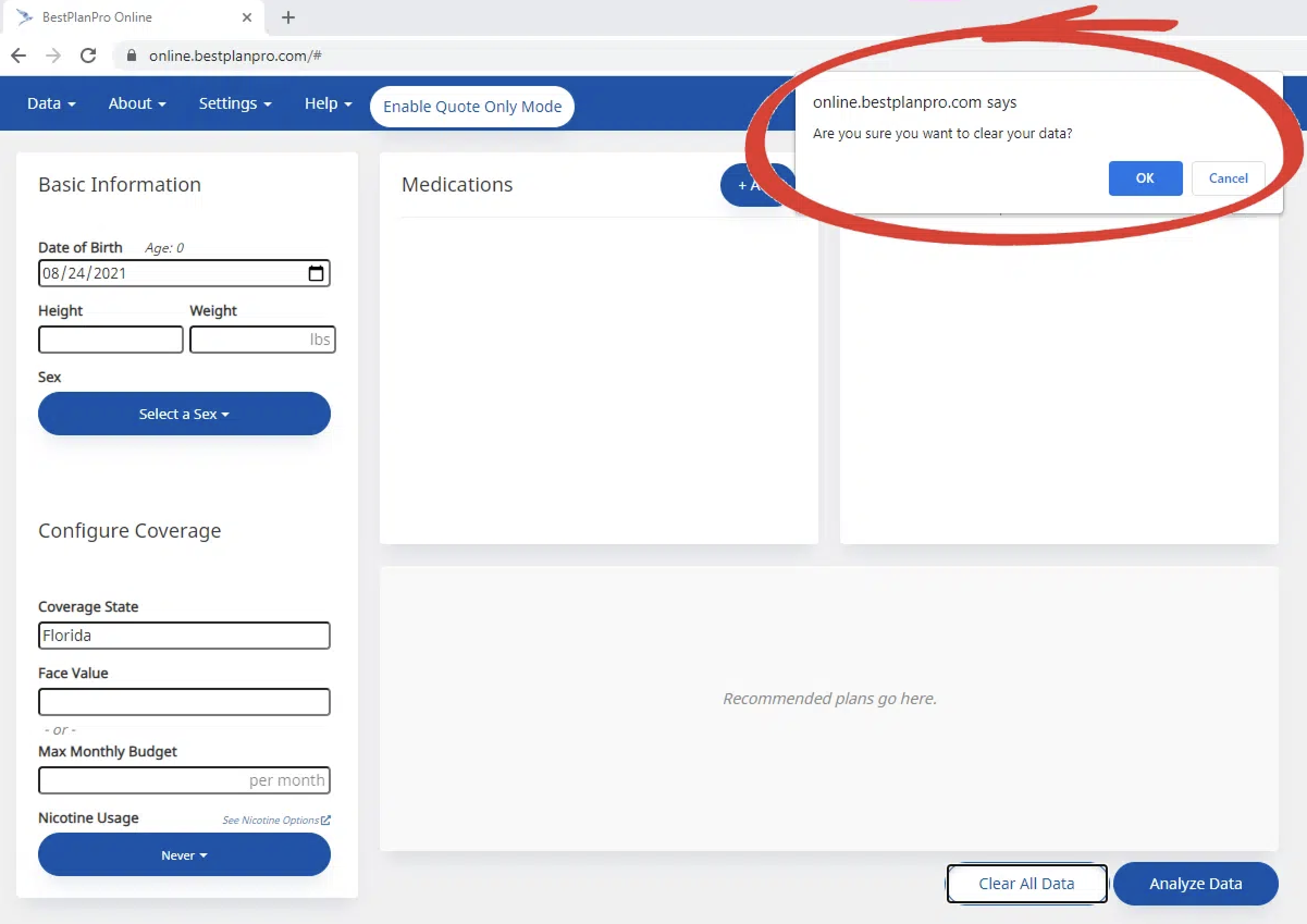
Task: Open the date of birth calendar picker
Action: 316,273
